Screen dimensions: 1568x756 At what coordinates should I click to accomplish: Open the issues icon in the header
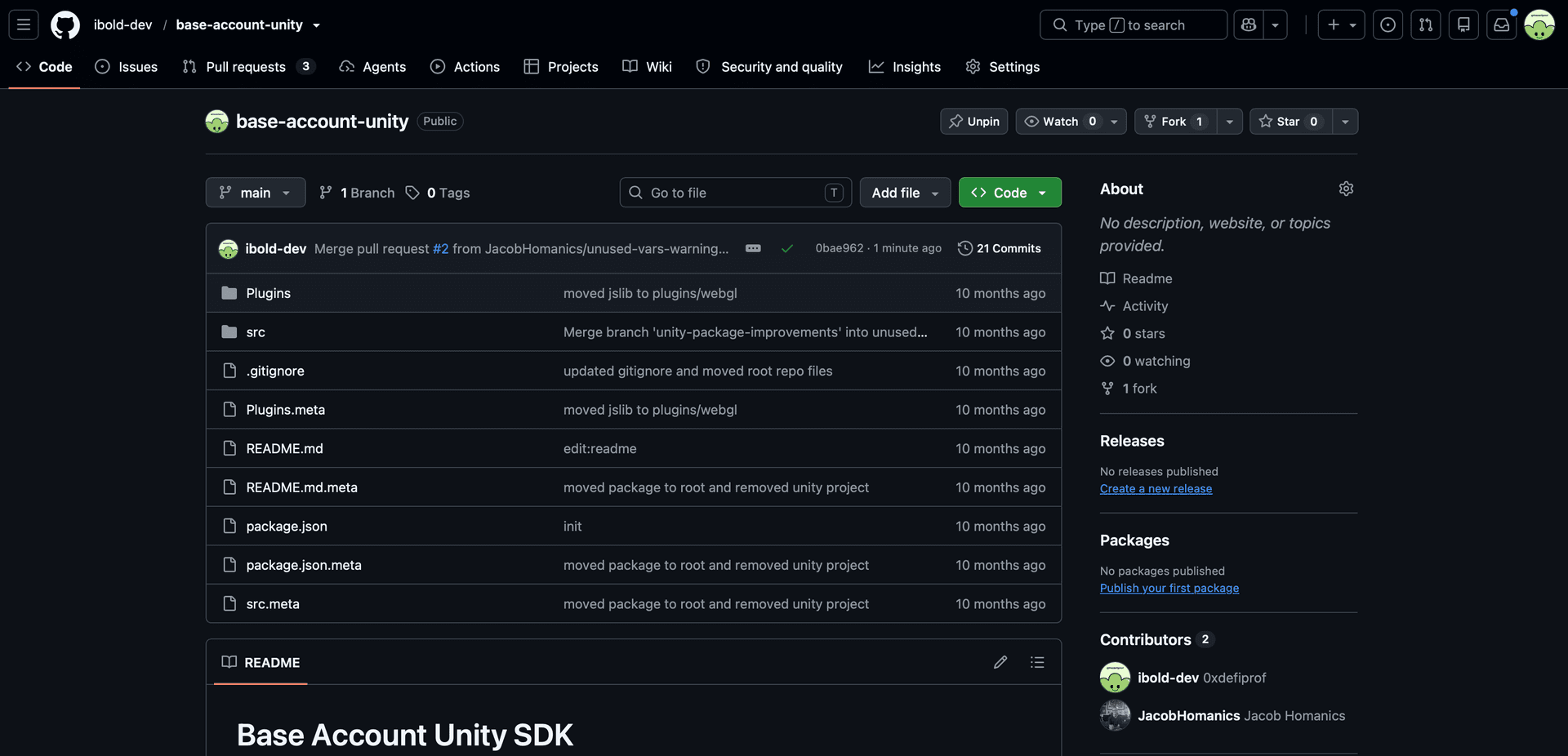click(1388, 24)
